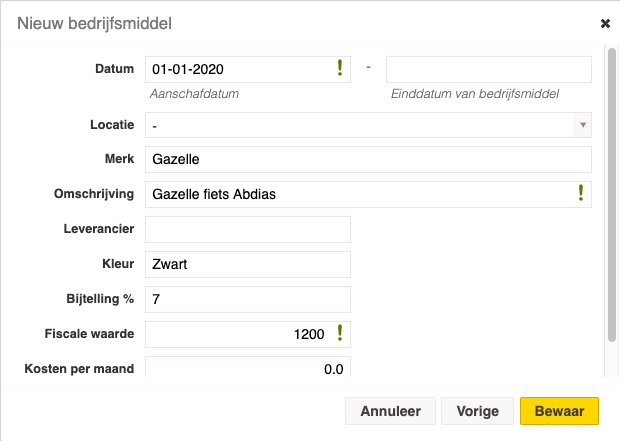Select the Omschrijving text field

pyautogui.click(x=368, y=194)
